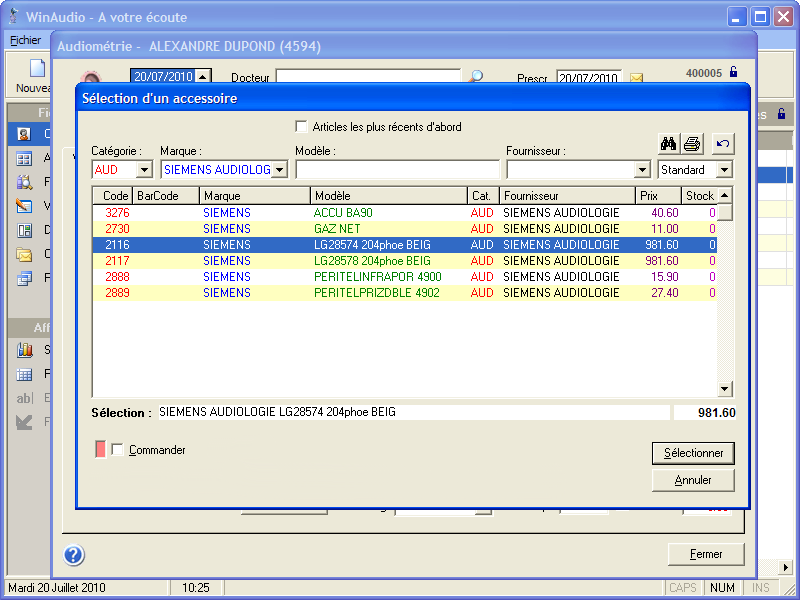Click the blue help question mark icon
The width and height of the screenshot is (800, 600).
74,556
